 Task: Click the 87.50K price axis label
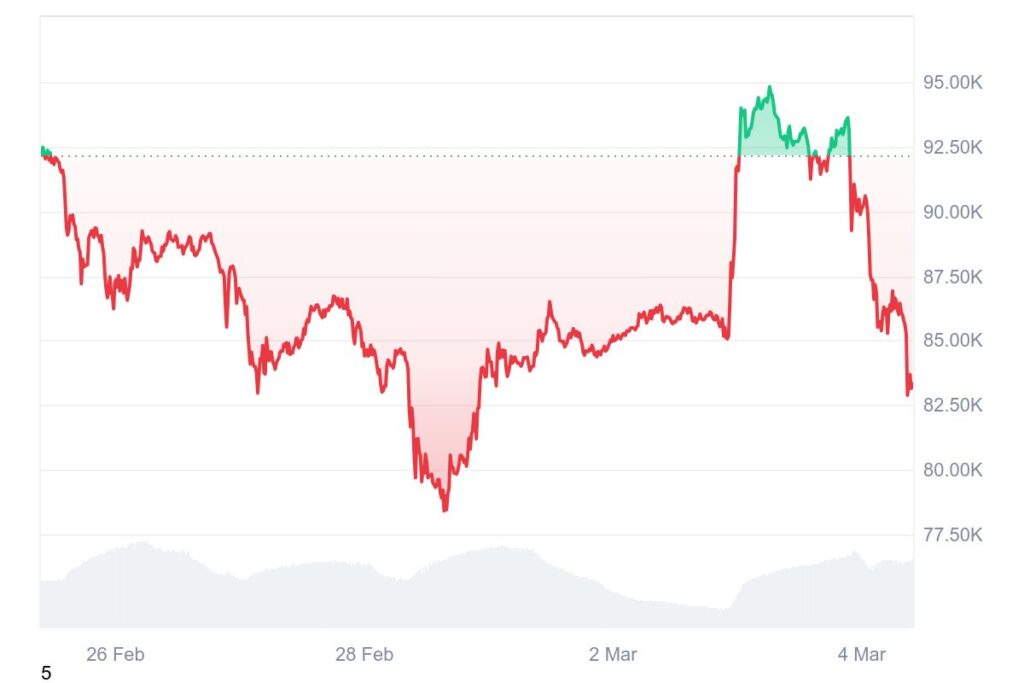(953, 277)
